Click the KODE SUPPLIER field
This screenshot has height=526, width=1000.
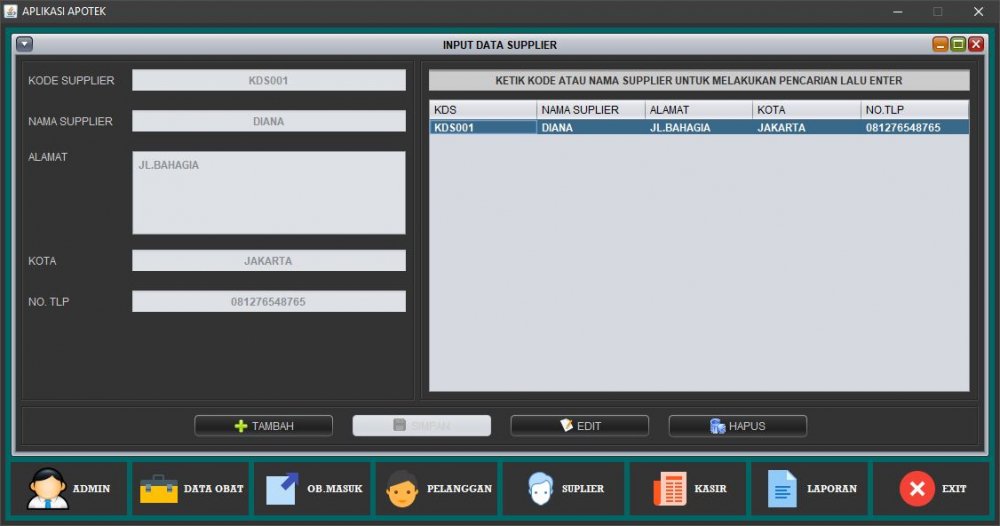point(268,80)
